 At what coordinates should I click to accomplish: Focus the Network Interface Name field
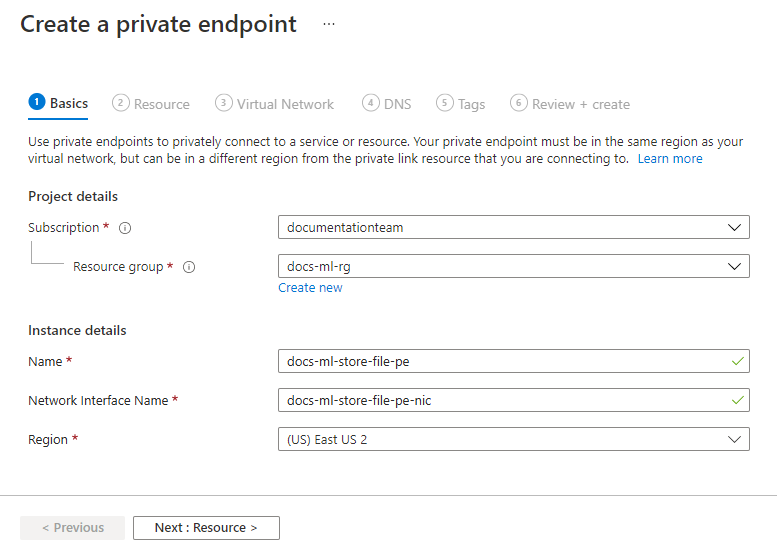point(505,400)
